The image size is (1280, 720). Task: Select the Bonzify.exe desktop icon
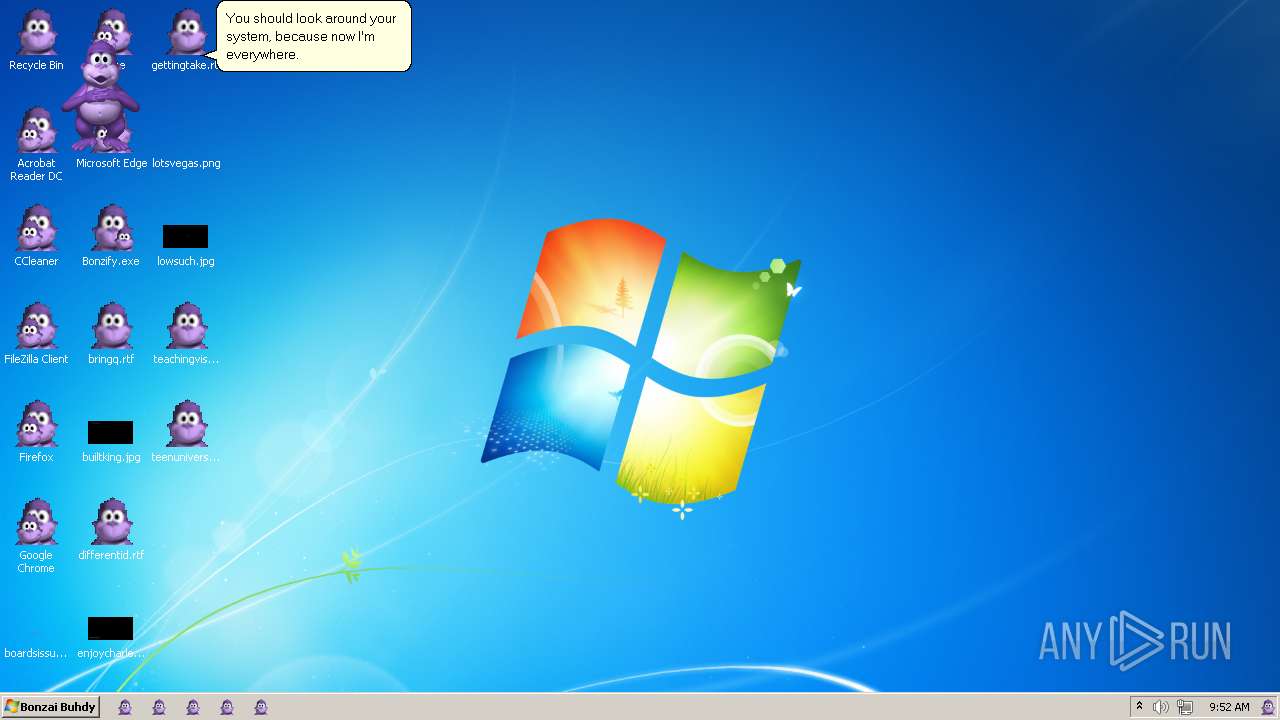coord(111,236)
